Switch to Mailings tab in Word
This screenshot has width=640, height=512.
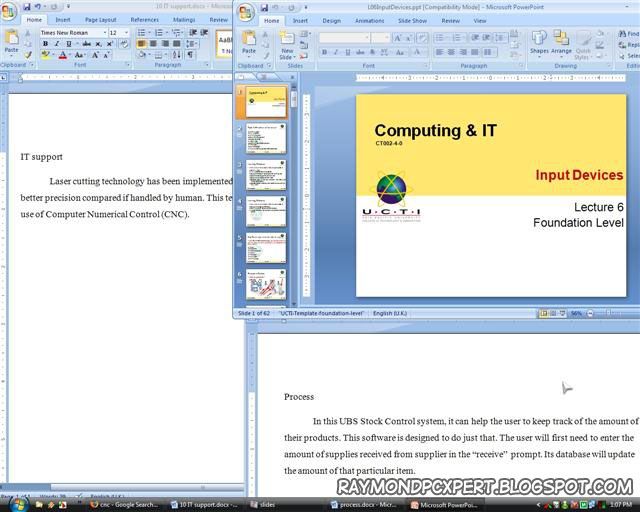(184, 20)
